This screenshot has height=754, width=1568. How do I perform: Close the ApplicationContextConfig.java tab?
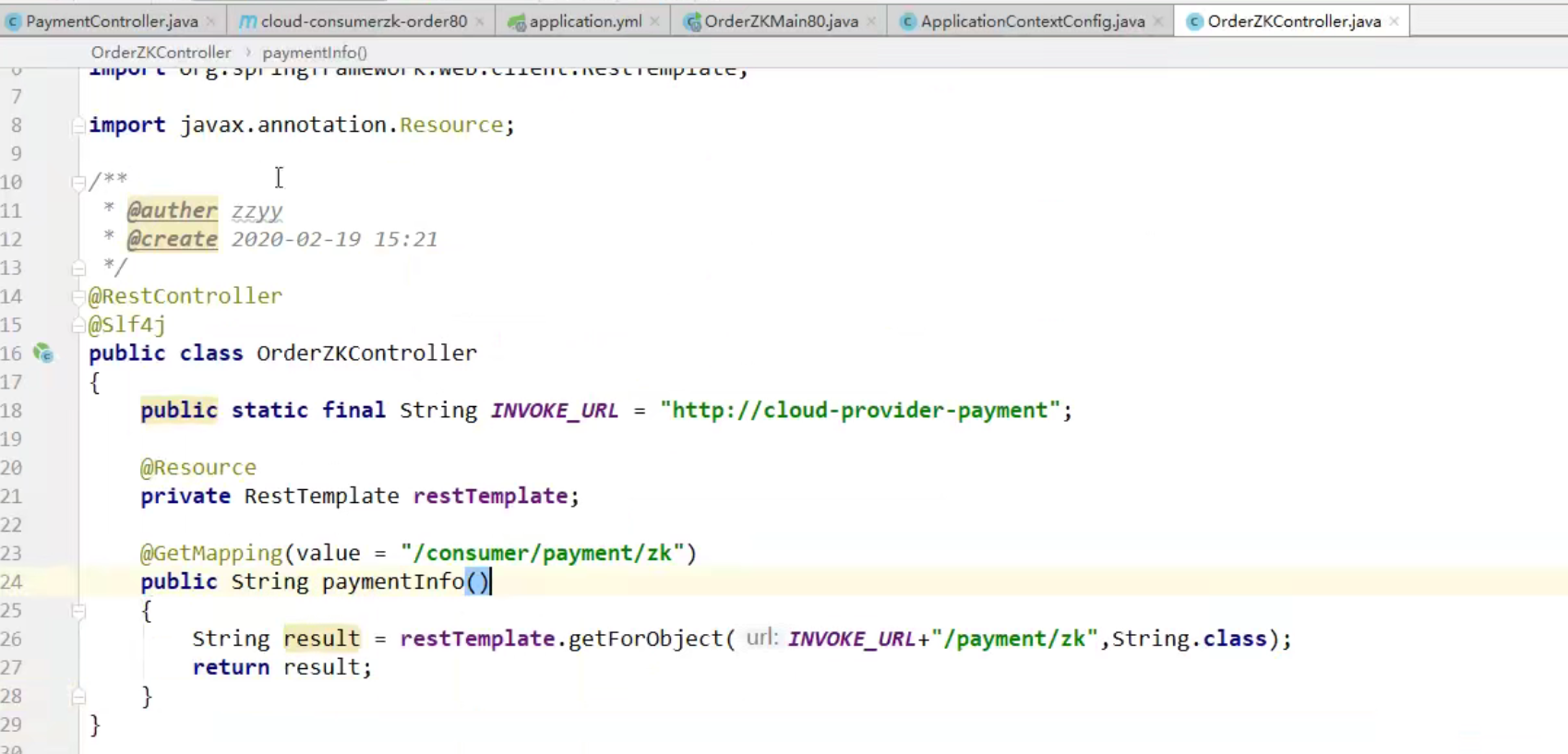[1158, 21]
